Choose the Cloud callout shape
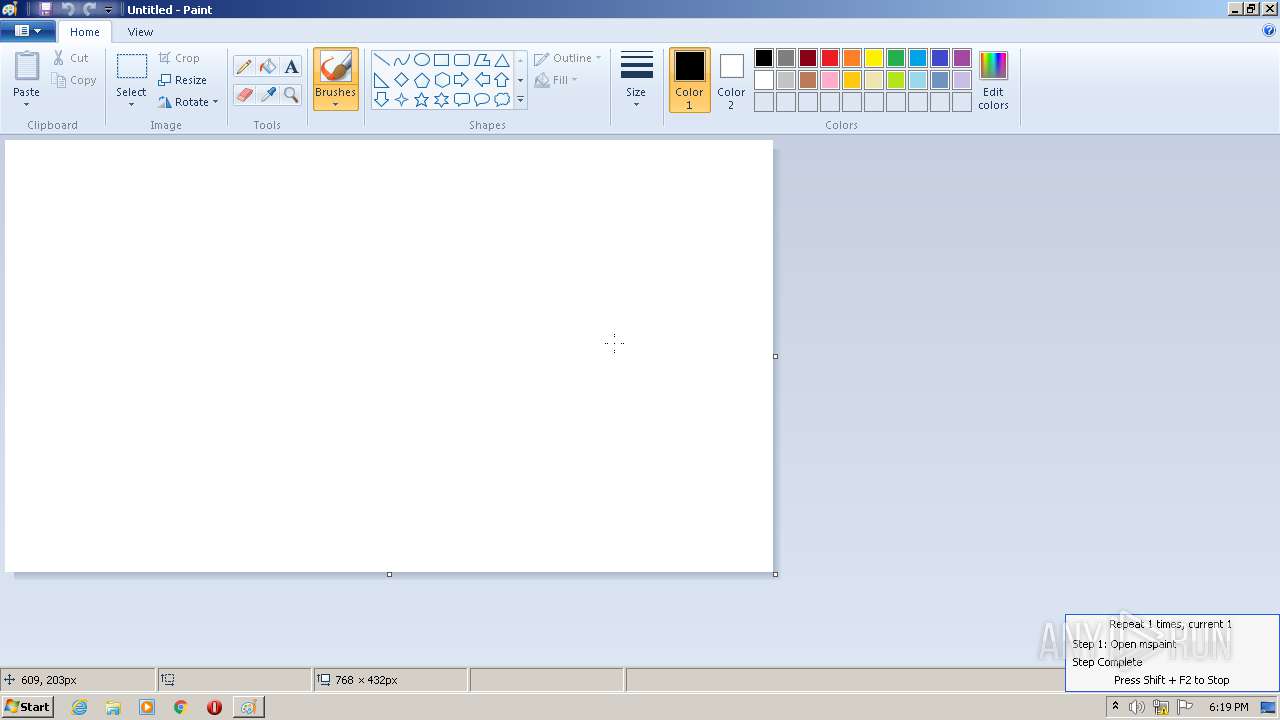Screen dimensions: 1280x720 (x=501, y=100)
